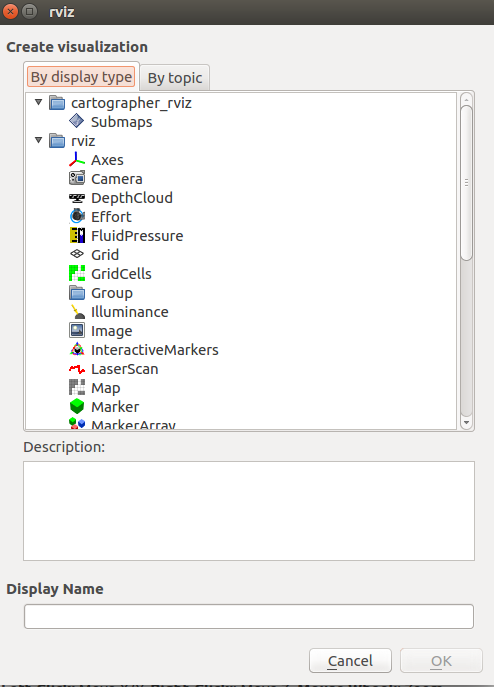Image resolution: width=494 pixels, height=687 pixels.
Task: Switch to the By topic tab
Action: click(175, 78)
